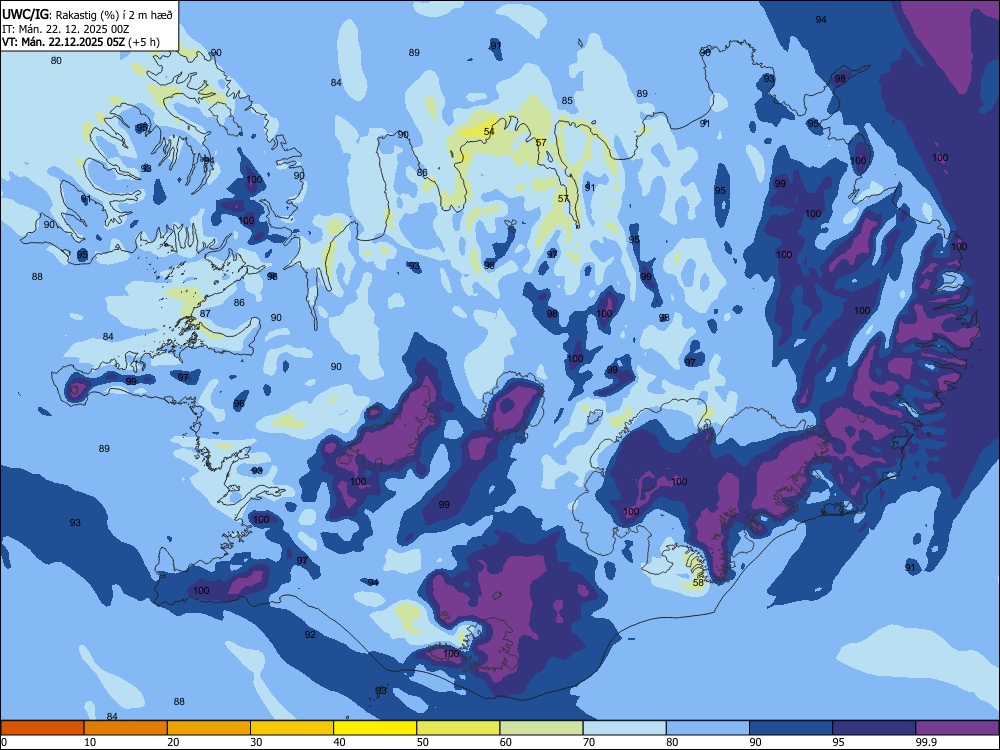Click the legend tick label 40

click(x=339, y=742)
